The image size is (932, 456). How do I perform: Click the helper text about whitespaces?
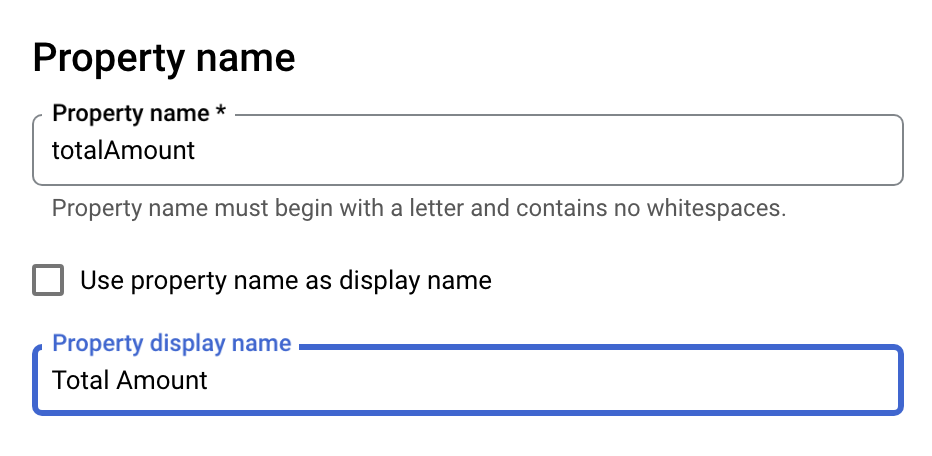coord(419,209)
